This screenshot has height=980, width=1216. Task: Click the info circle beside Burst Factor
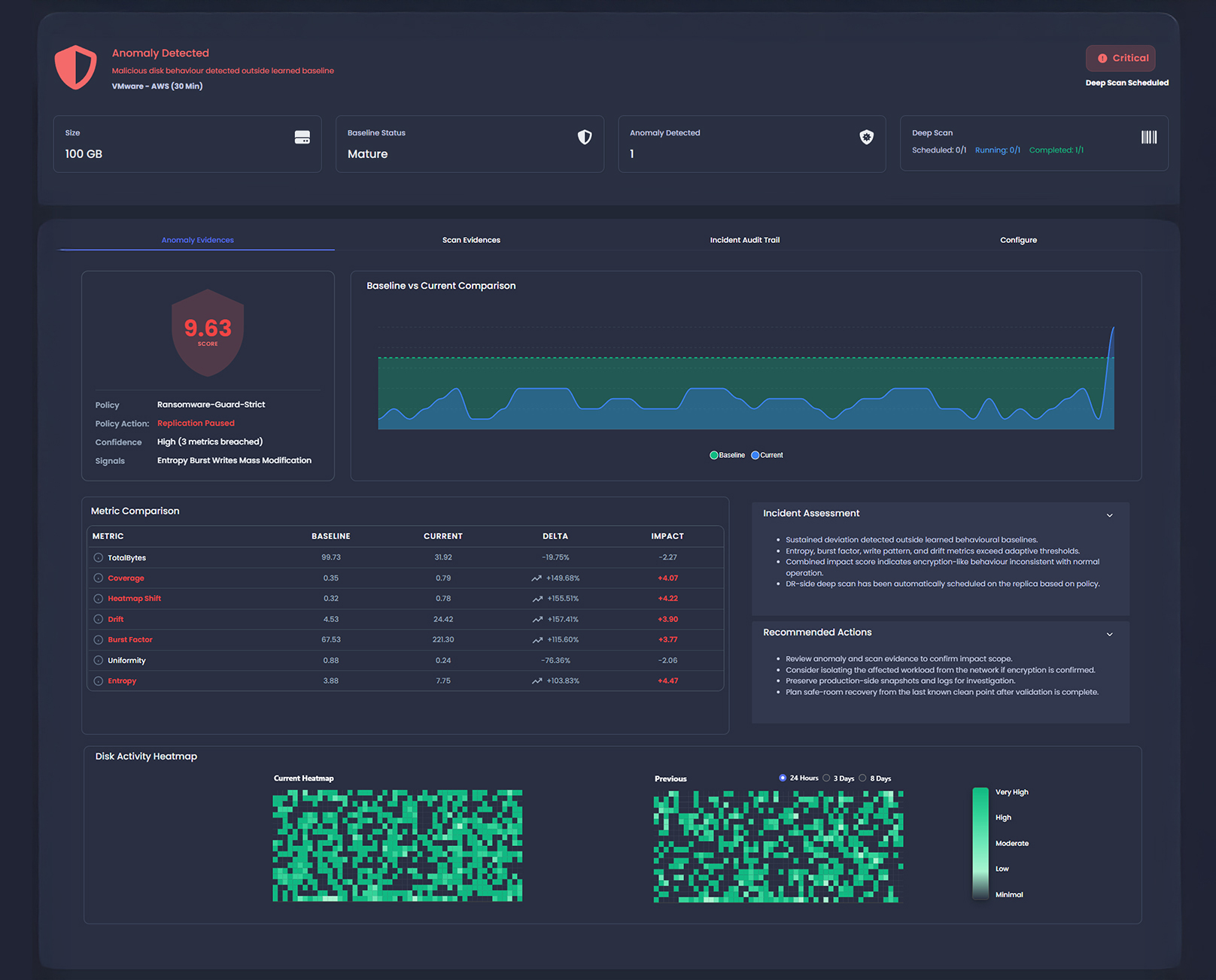(x=98, y=639)
